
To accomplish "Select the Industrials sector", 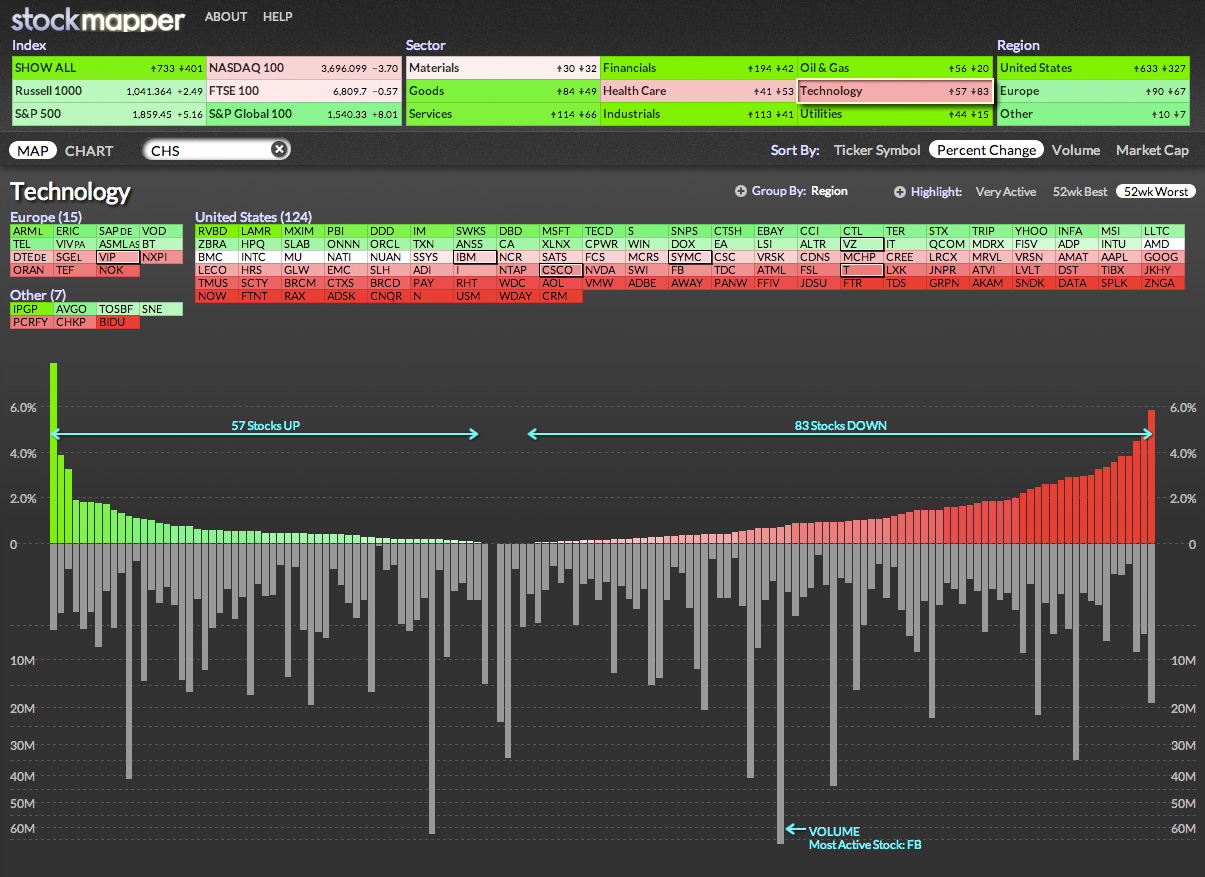I will (698, 114).
